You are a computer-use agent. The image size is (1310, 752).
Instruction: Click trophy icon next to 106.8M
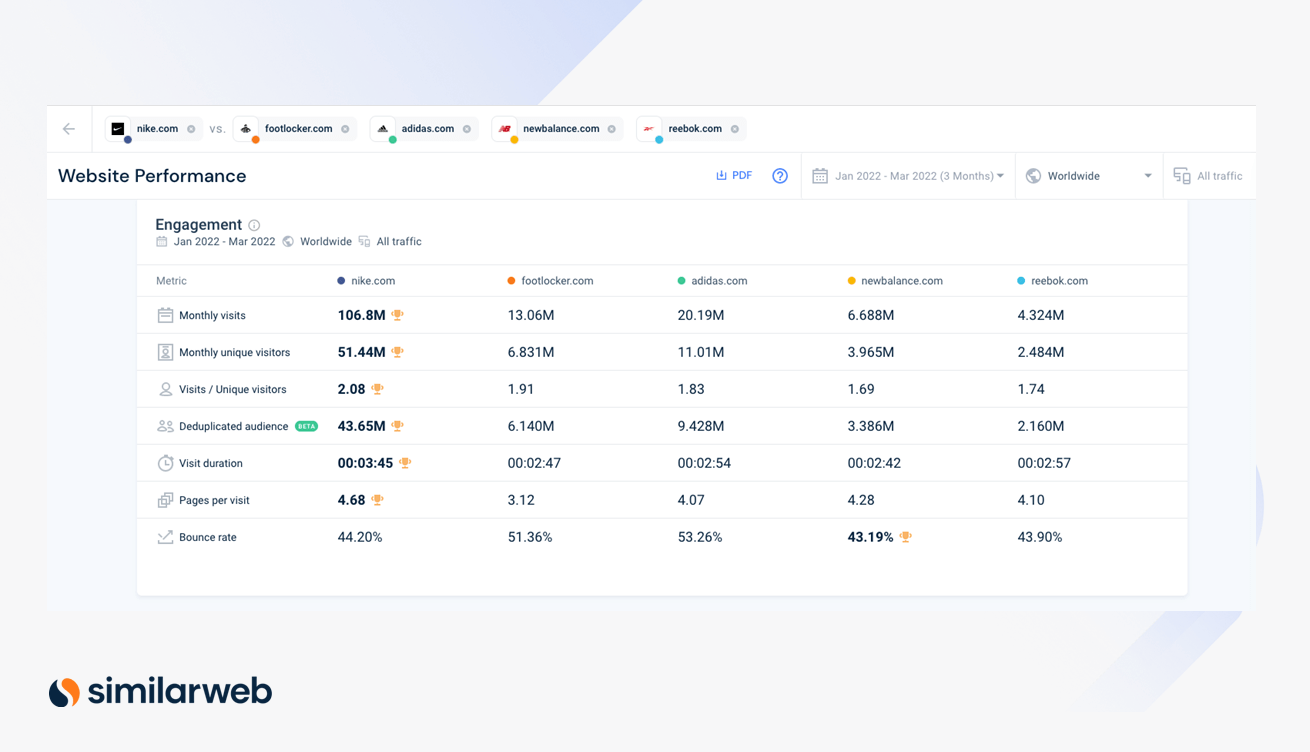[397, 315]
